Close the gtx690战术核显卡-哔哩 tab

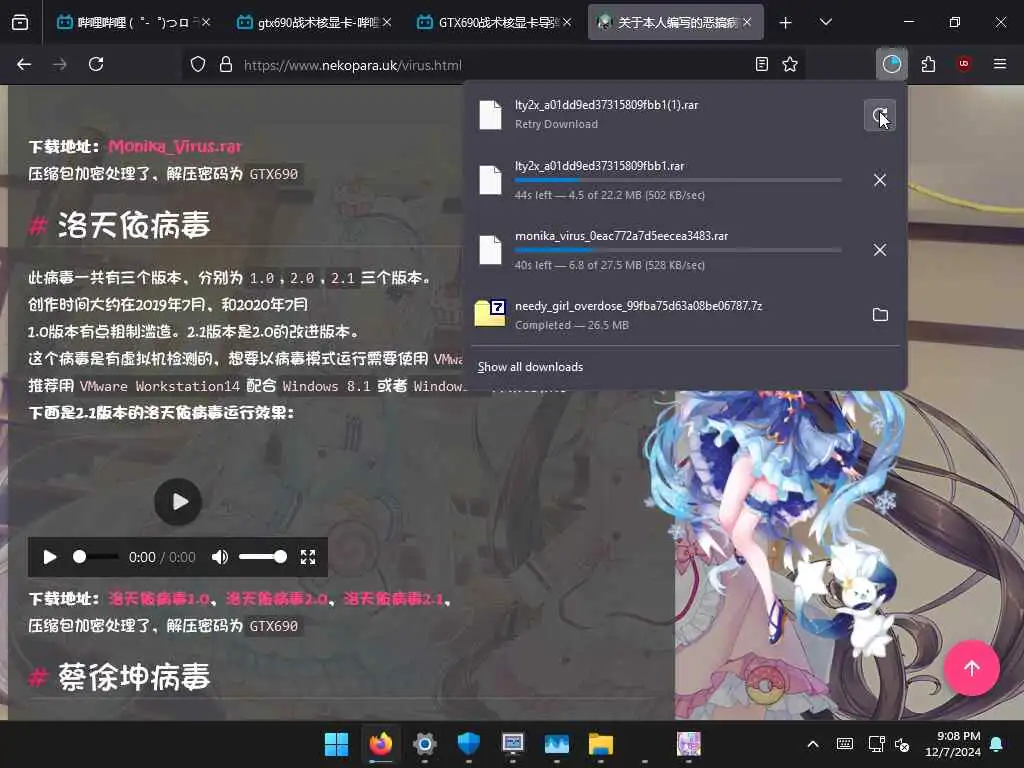click(387, 22)
